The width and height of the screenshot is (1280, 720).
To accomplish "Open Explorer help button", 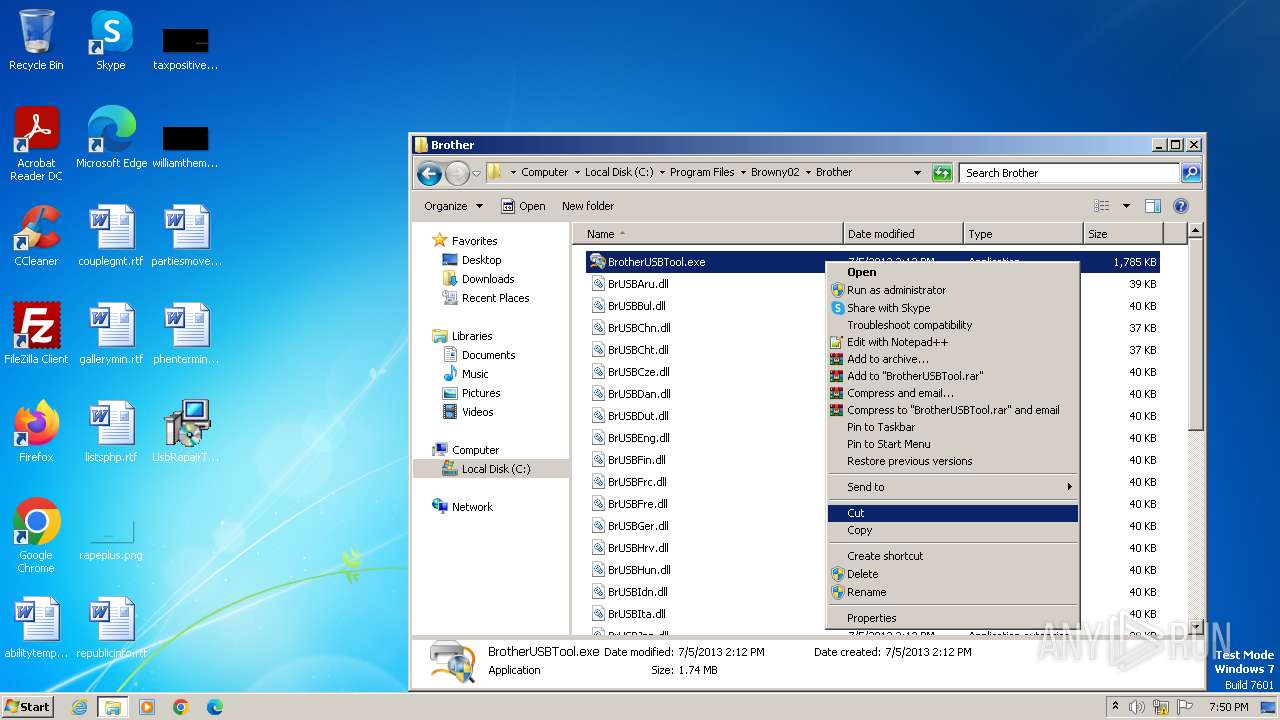I will [1181, 206].
